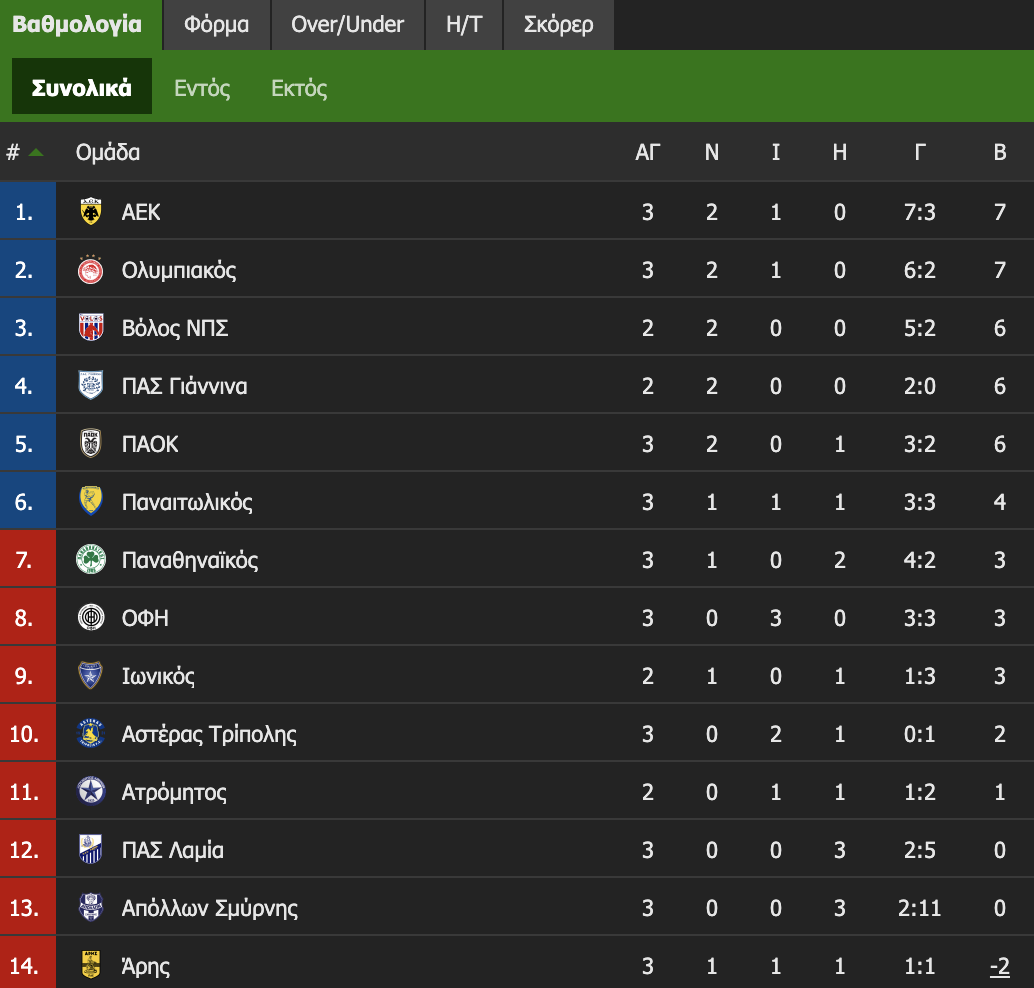Viewport: 1034px width, 988px height.
Task: Click the Ολυμπιακός club logo
Action: pyautogui.click(x=91, y=270)
